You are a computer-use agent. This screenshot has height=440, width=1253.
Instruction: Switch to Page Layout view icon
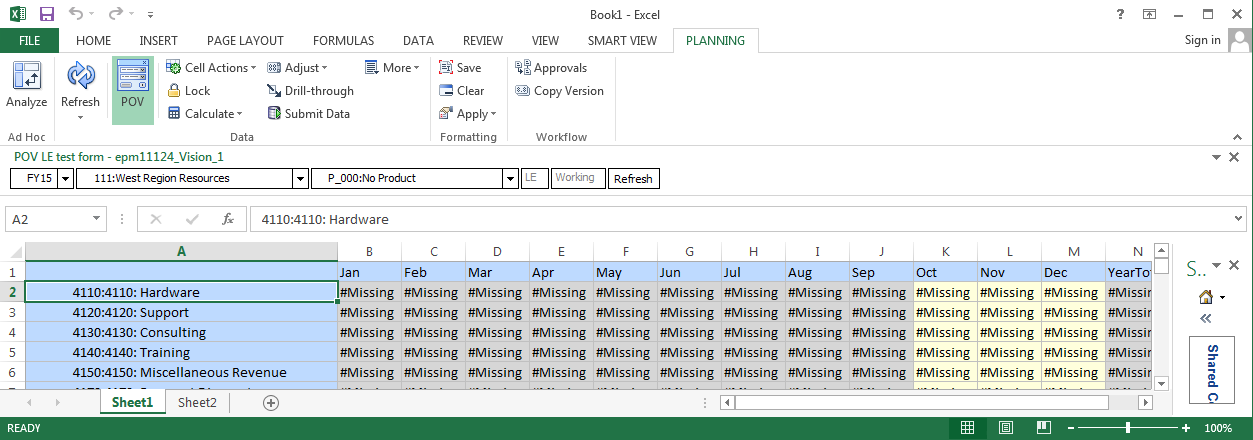click(1005, 428)
